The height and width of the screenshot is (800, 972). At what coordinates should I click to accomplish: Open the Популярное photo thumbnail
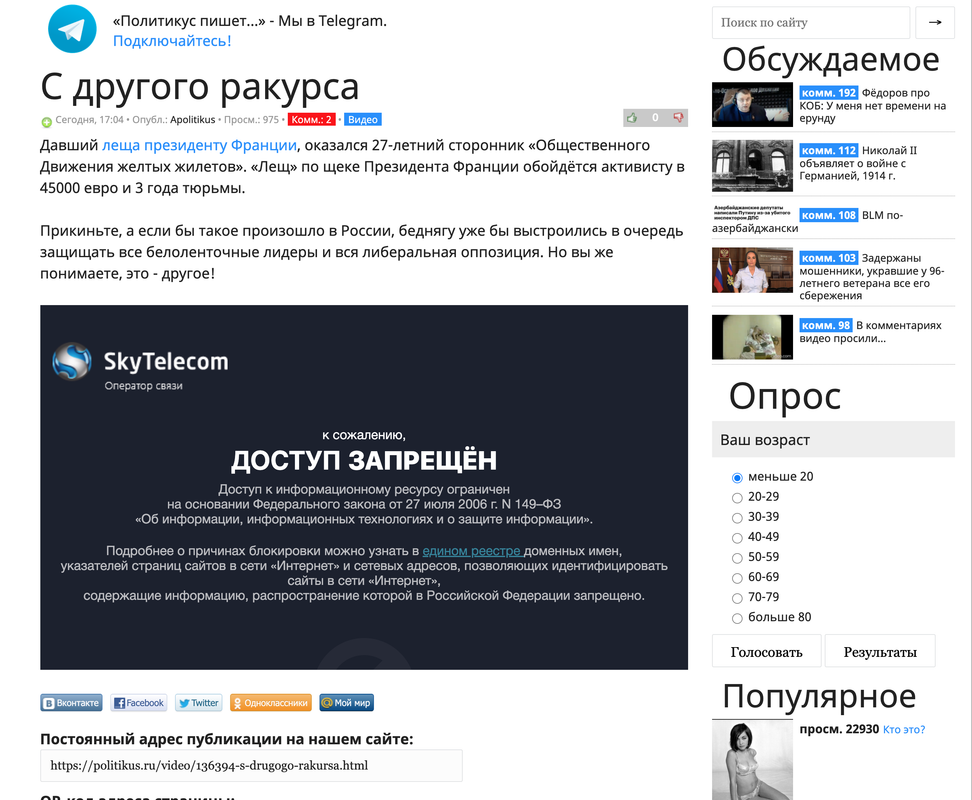coord(752,760)
